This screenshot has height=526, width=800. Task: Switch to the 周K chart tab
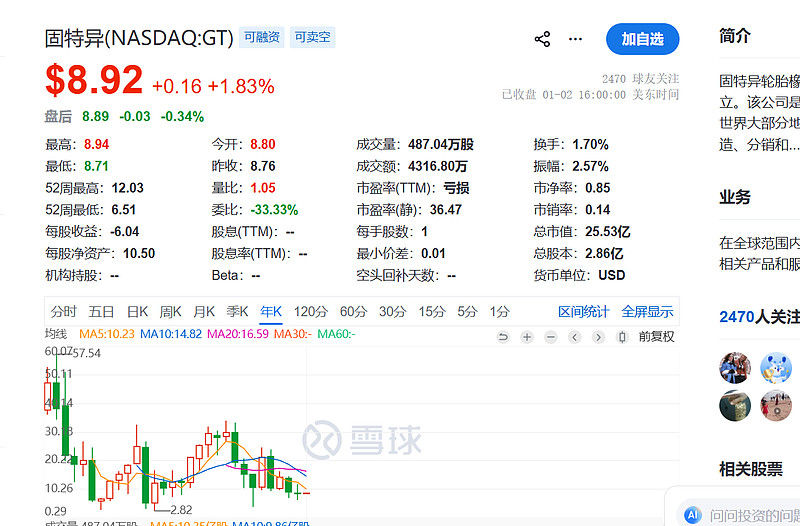click(x=170, y=312)
